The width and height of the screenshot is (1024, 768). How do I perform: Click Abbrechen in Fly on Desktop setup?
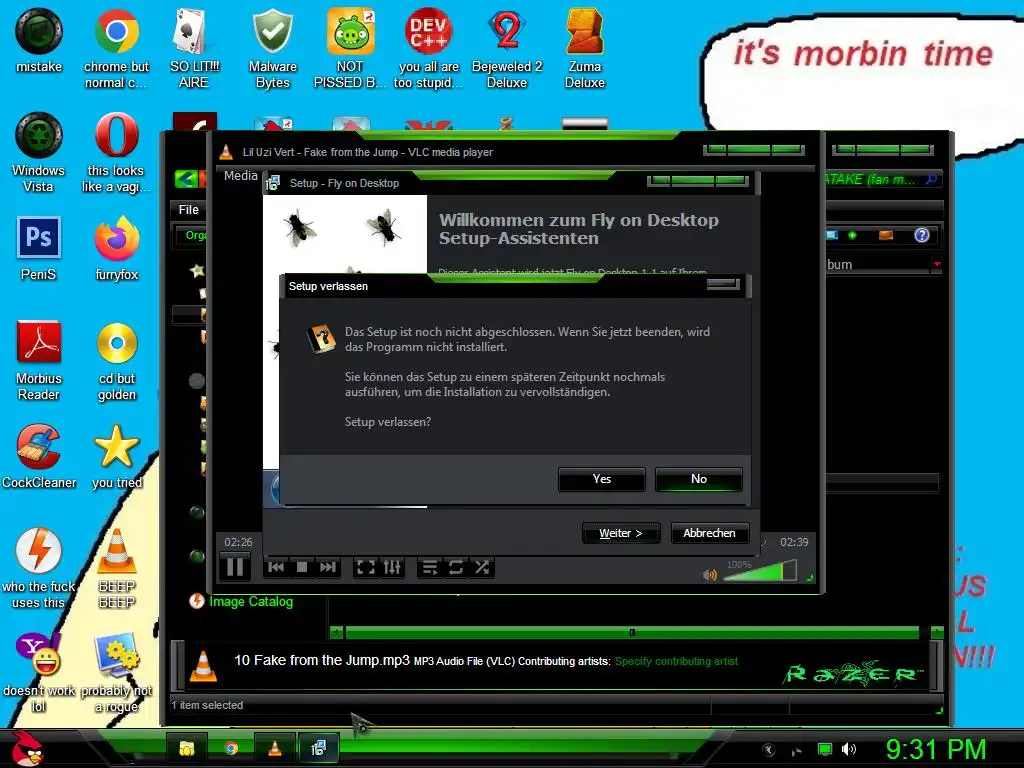(x=709, y=533)
